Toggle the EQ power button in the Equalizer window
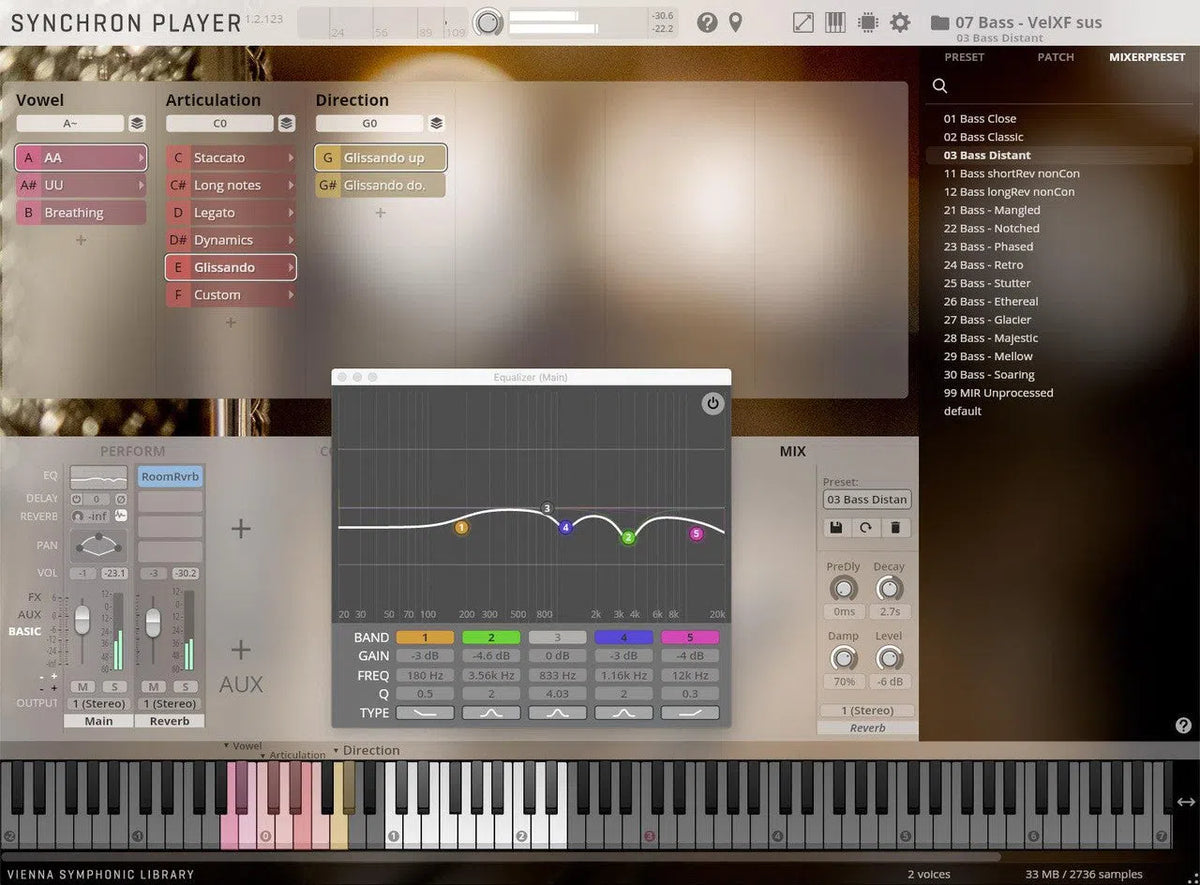1200x885 pixels. coord(712,403)
